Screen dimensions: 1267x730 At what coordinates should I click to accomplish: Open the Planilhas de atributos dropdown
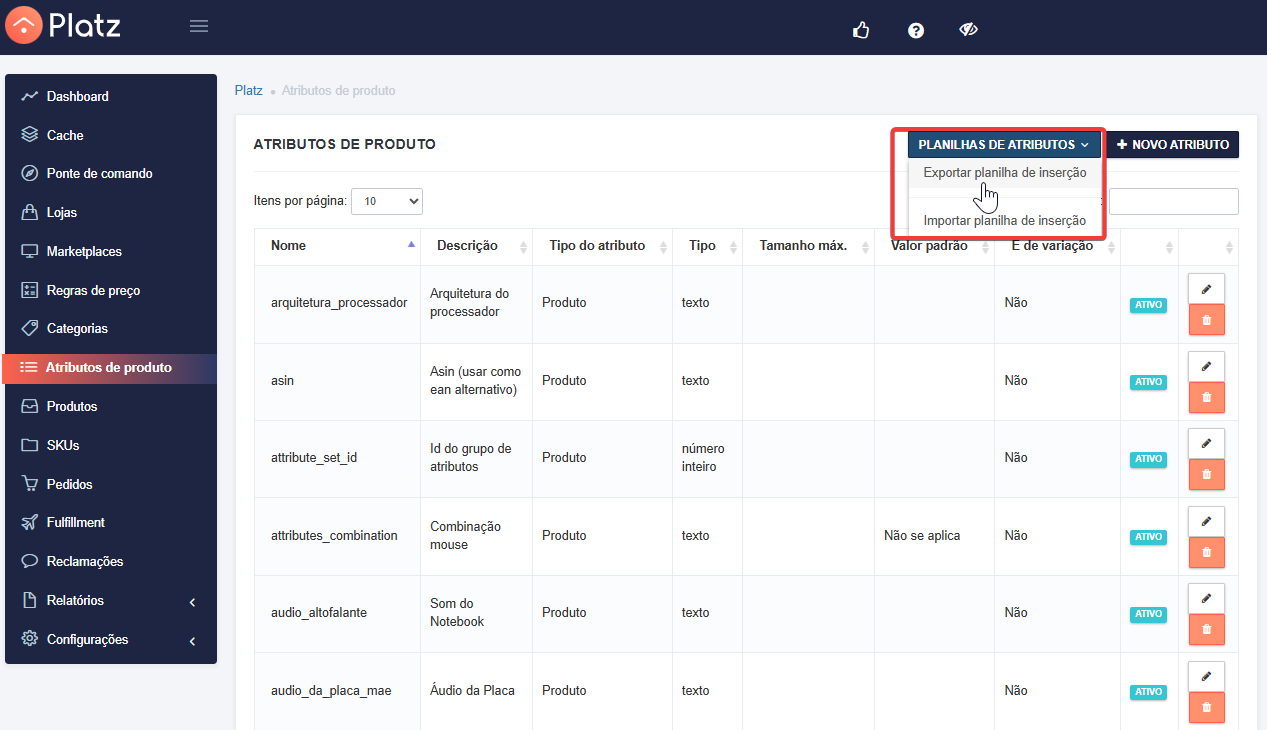[x=1004, y=145]
